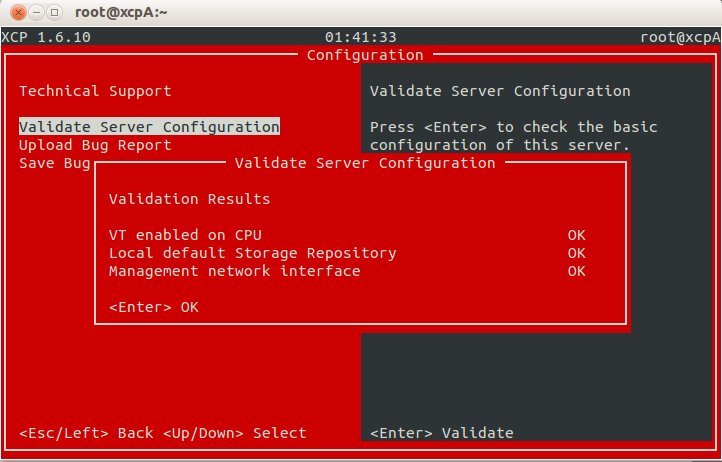Click the Validation Results heading

coord(189,199)
